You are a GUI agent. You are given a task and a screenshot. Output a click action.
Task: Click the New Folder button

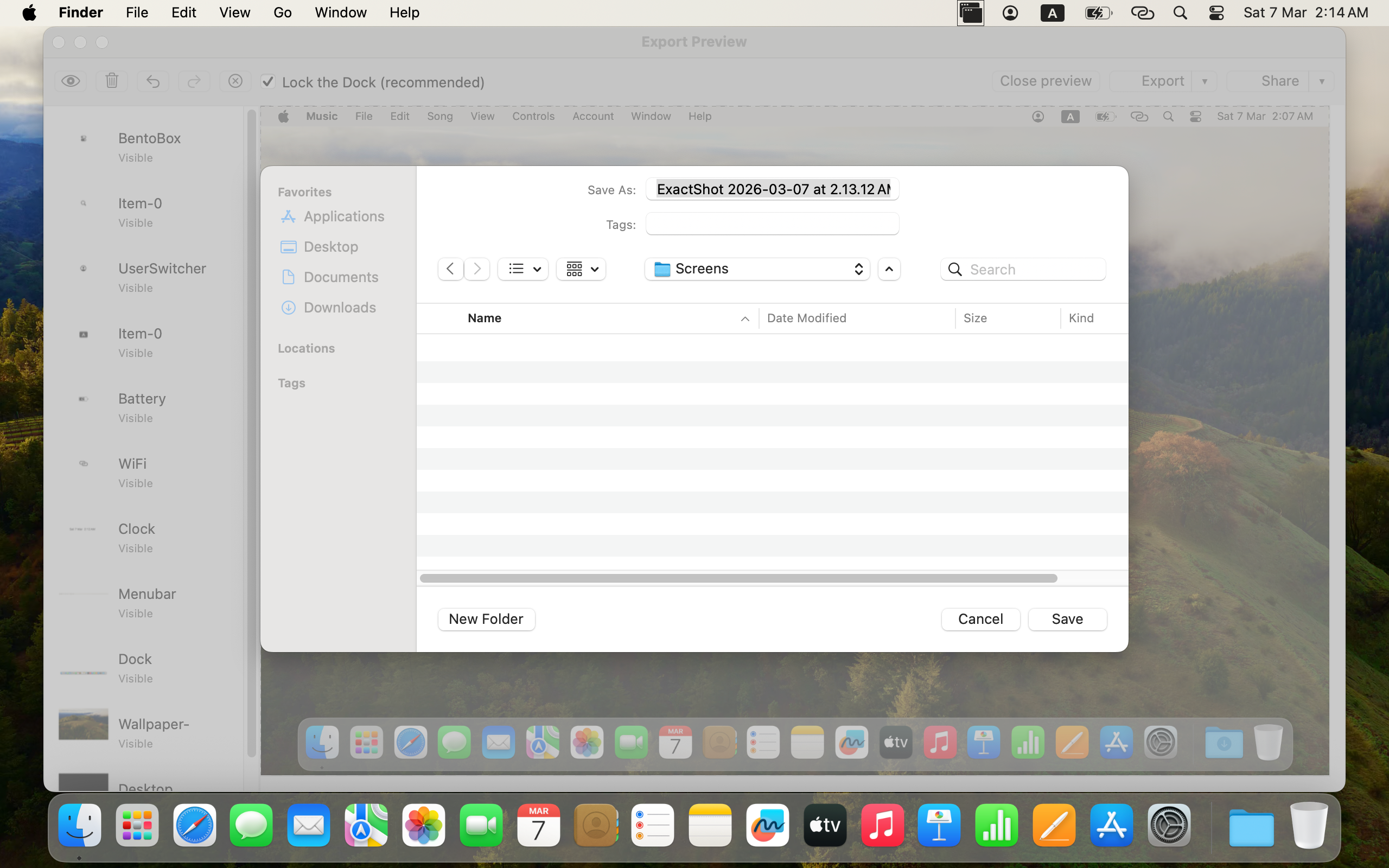click(x=486, y=619)
